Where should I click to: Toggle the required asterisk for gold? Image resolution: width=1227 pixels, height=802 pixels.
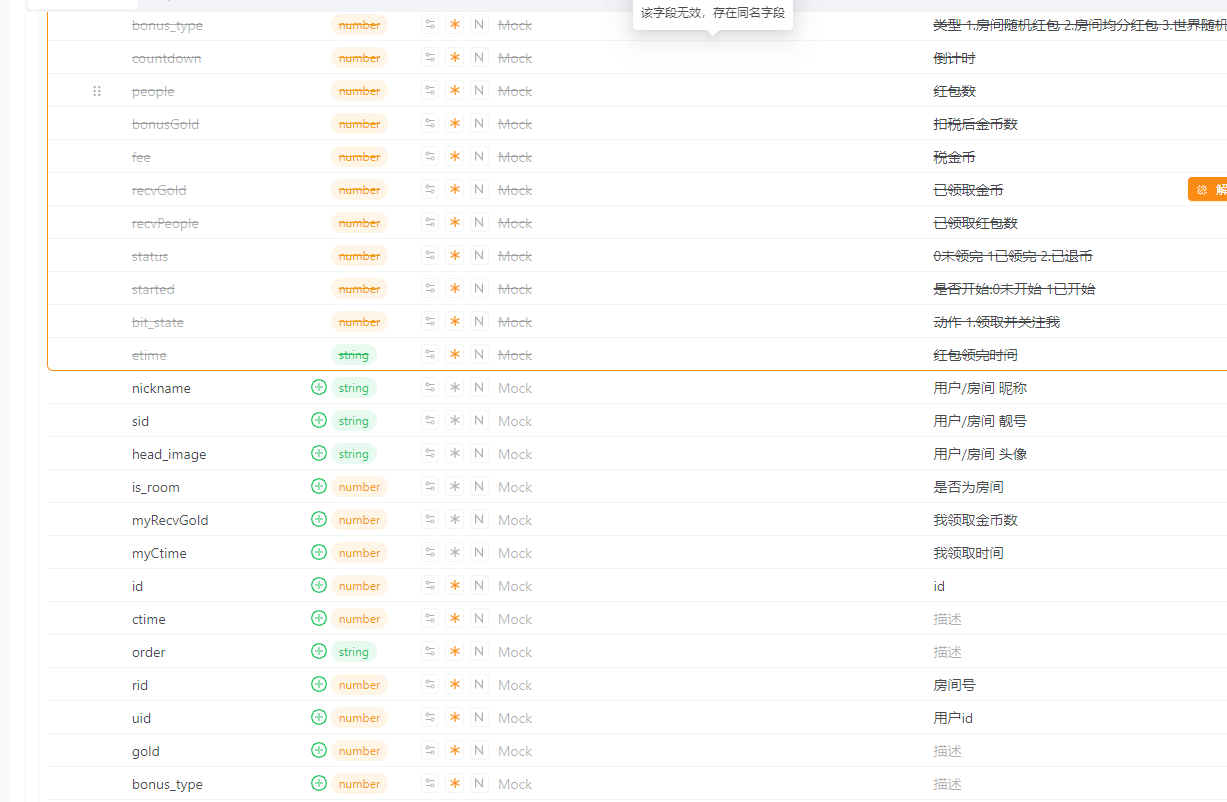pos(455,750)
